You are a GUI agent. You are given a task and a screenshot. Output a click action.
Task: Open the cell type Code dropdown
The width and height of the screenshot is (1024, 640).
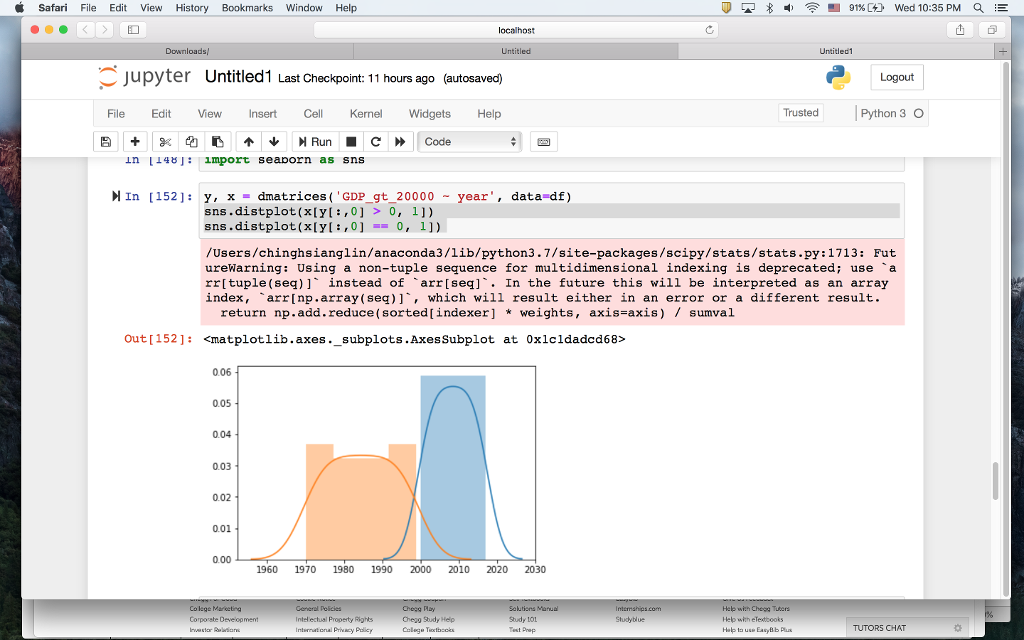point(470,142)
